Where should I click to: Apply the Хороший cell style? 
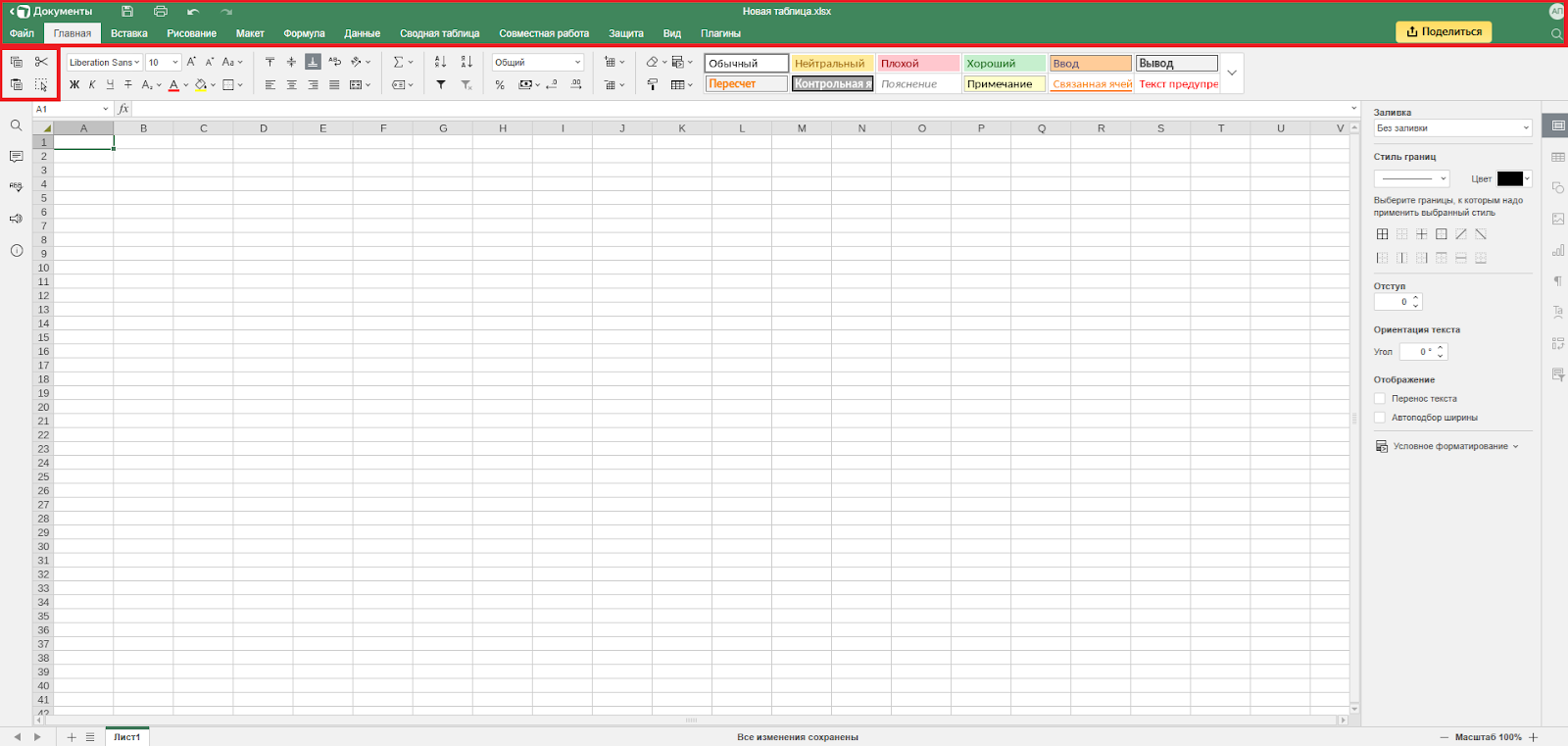point(1004,63)
